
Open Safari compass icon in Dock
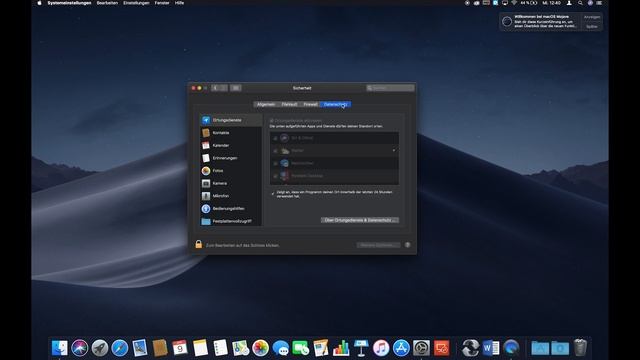click(120, 348)
